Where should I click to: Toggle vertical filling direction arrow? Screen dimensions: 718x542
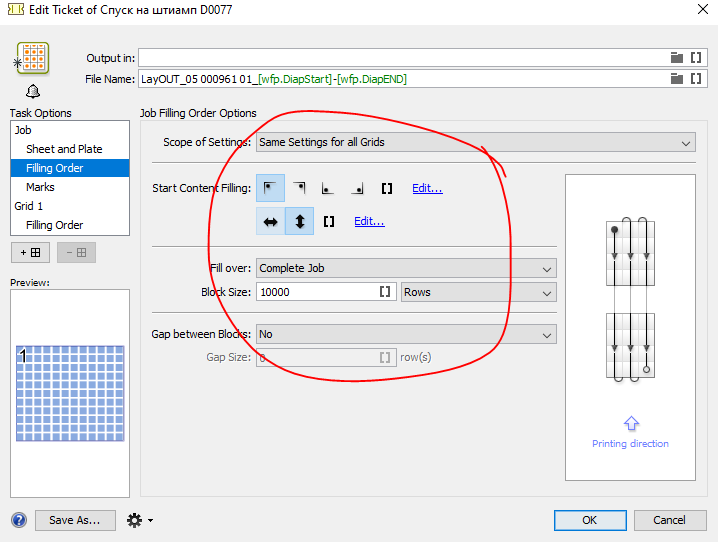click(x=299, y=222)
